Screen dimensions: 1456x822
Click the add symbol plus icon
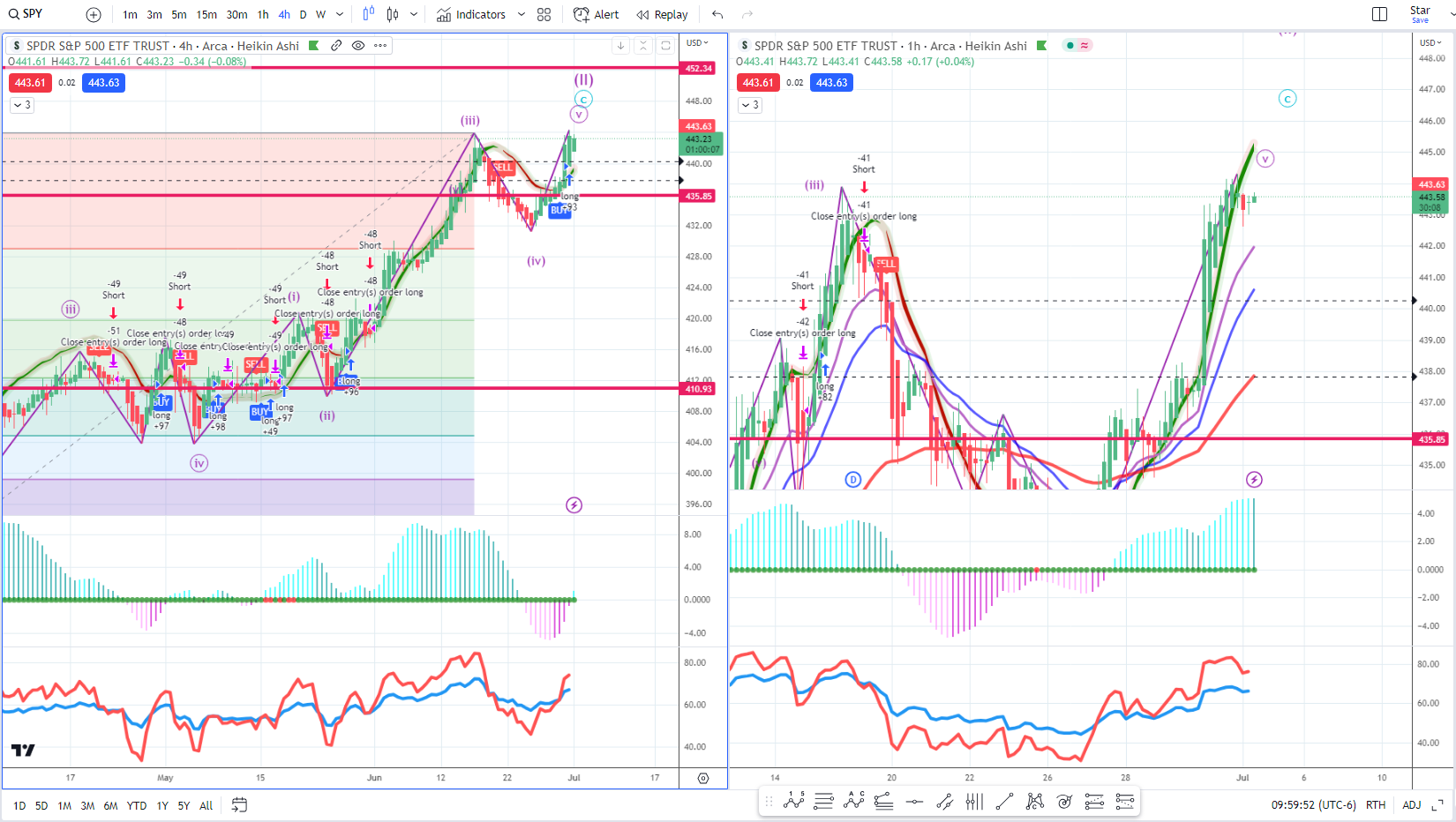coord(94,14)
